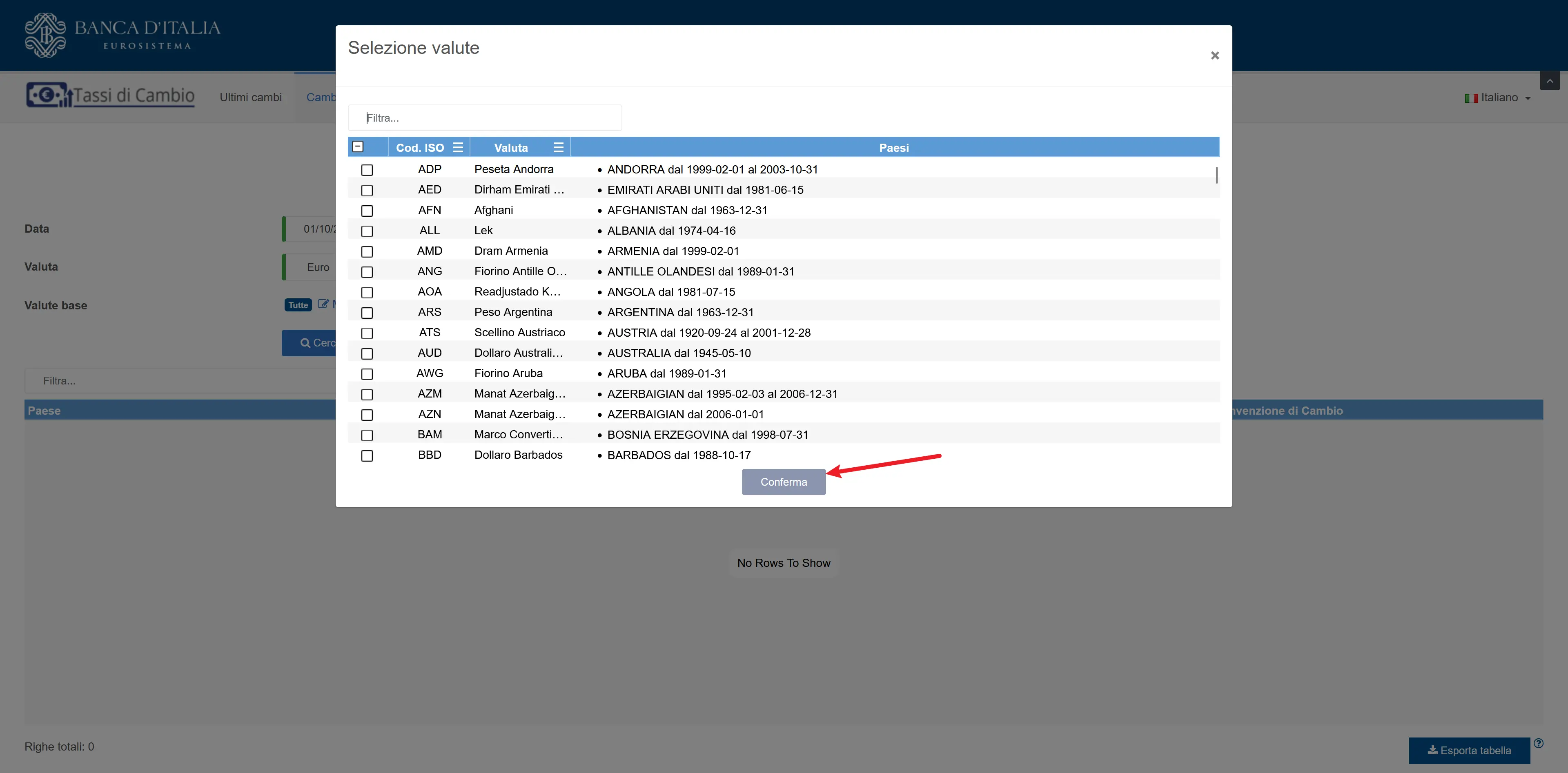Open the Cod. ISO column menu icon
1568x773 pixels.
pyautogui.click(x=458, y=147)
